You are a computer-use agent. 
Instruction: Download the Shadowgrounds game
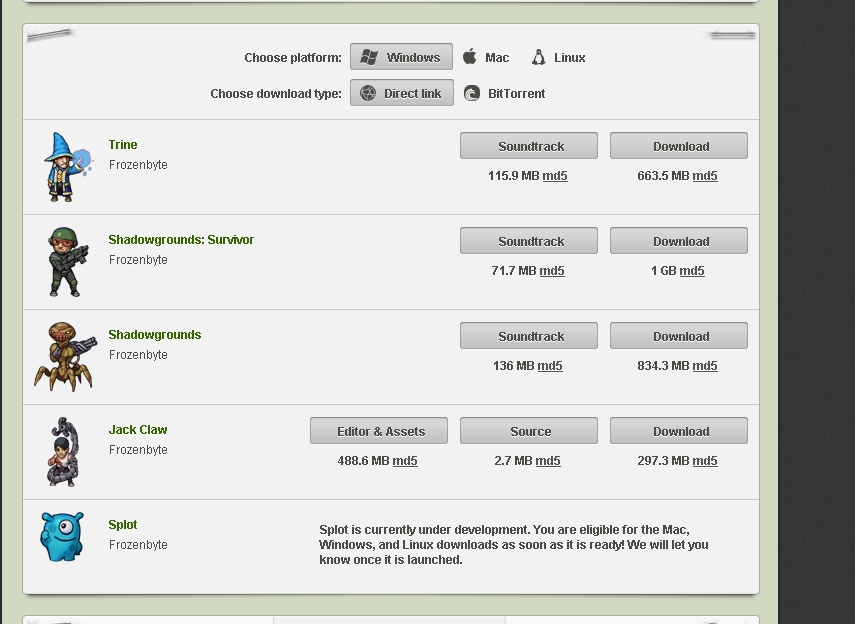click(679, 335)
